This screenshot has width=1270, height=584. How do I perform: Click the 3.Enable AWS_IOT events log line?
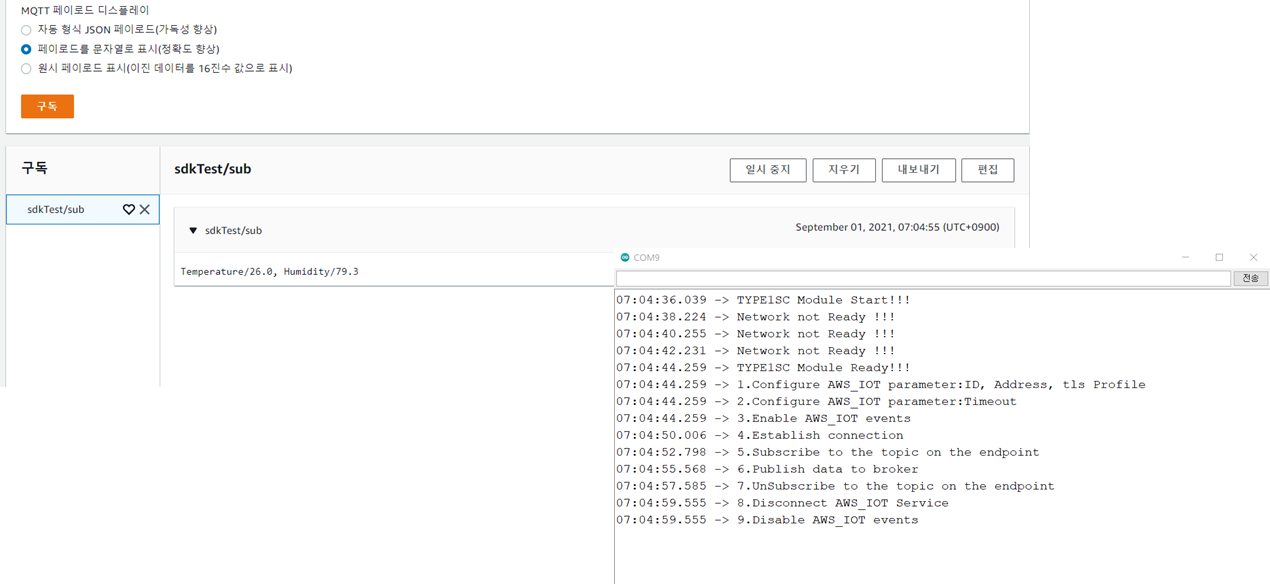763,419
